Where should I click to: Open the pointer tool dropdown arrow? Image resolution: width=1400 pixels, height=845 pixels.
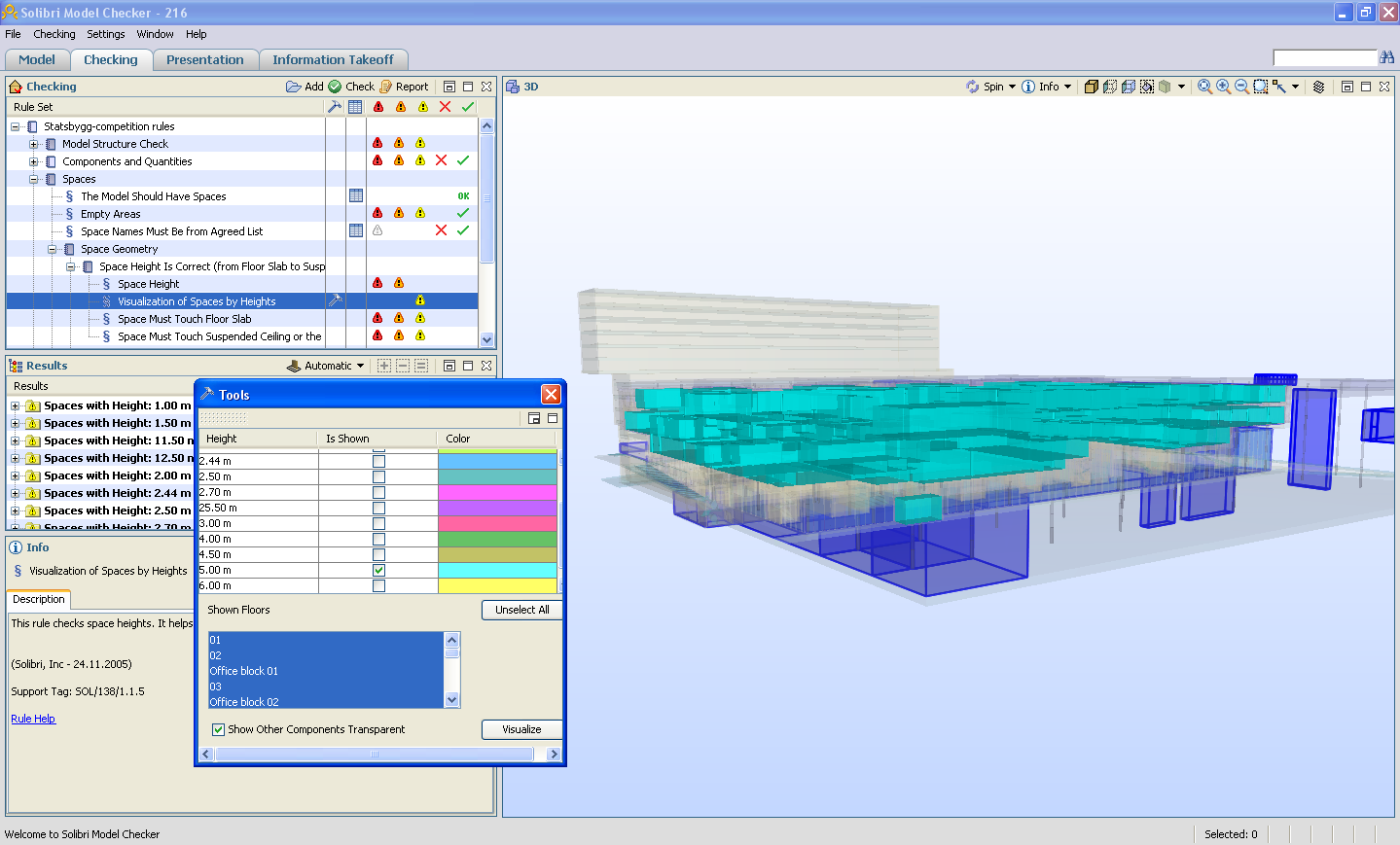(1295, 87)
